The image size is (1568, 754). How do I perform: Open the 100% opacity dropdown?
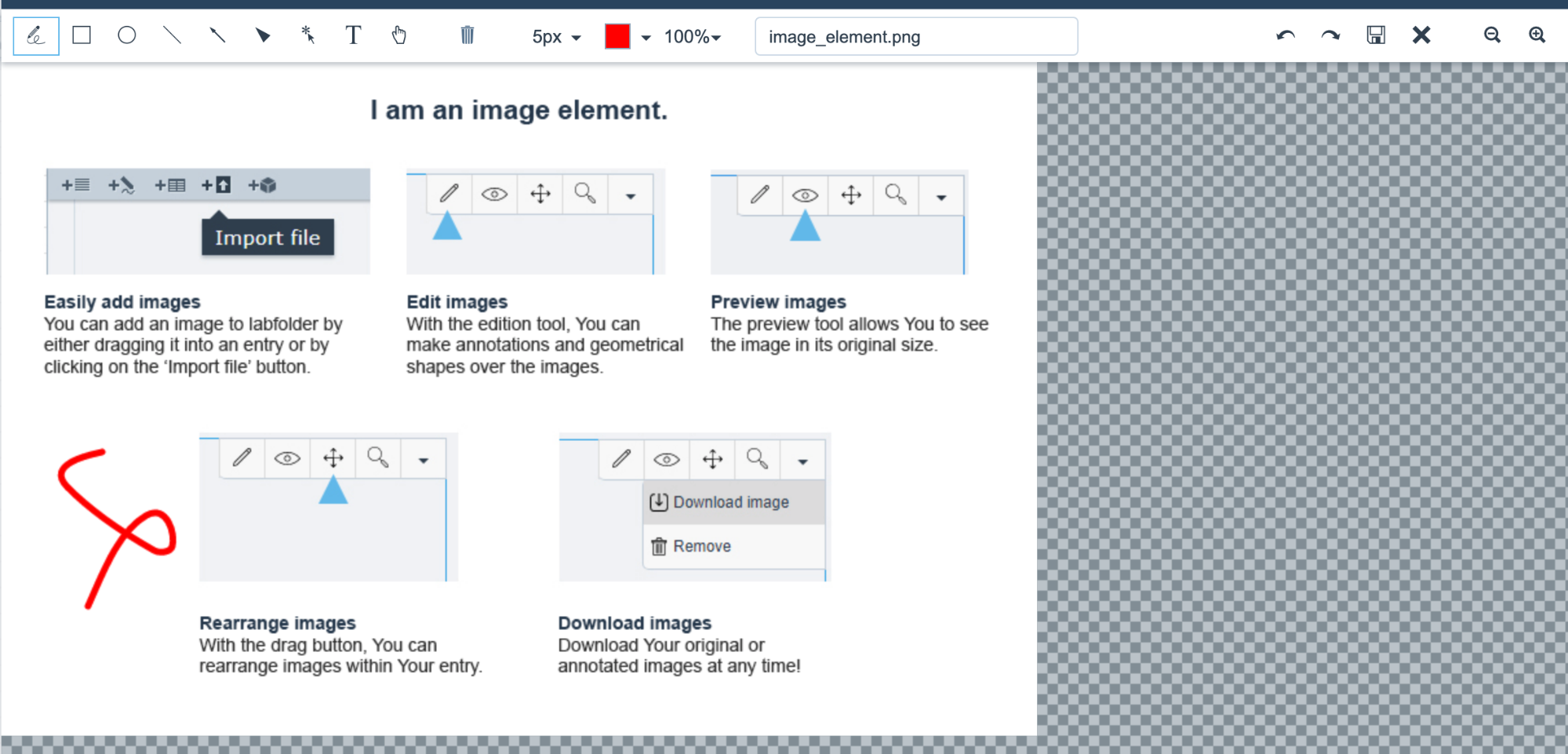coord(692,37)
